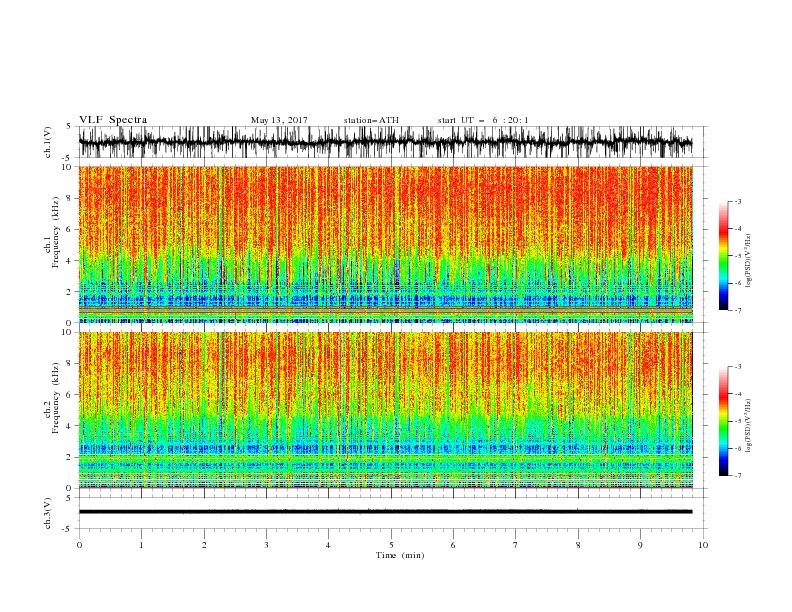
Task: Click the 'VLF Spectra' title text
Action: 113,120
